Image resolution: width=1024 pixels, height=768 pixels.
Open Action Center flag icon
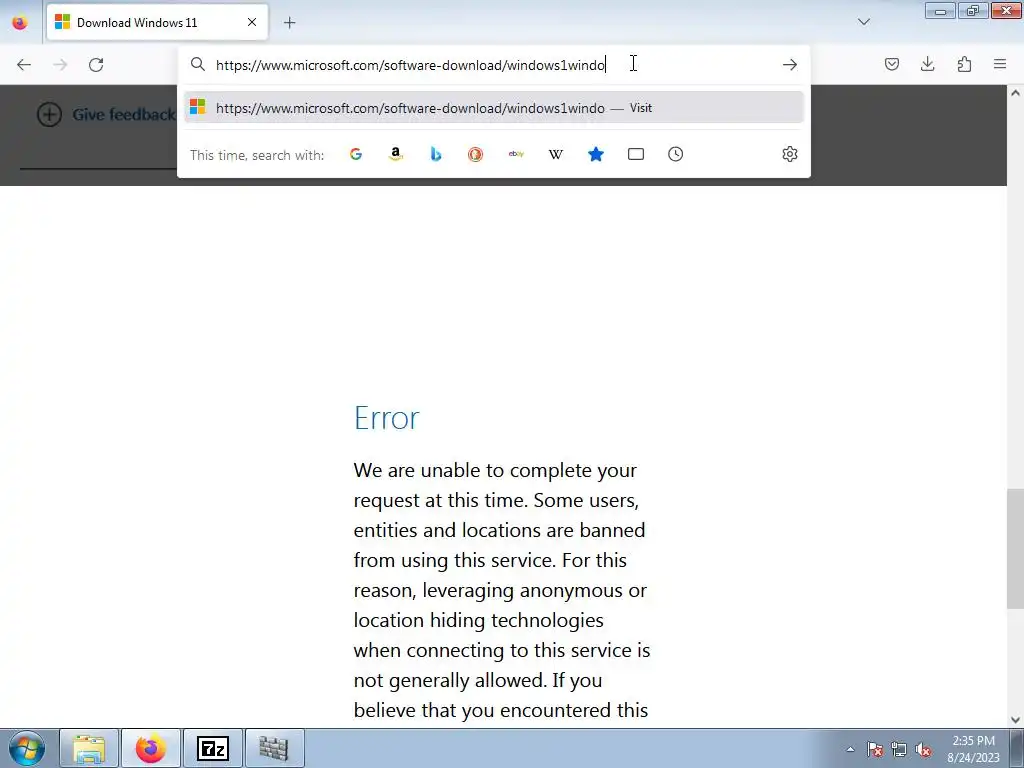[875, 749]
